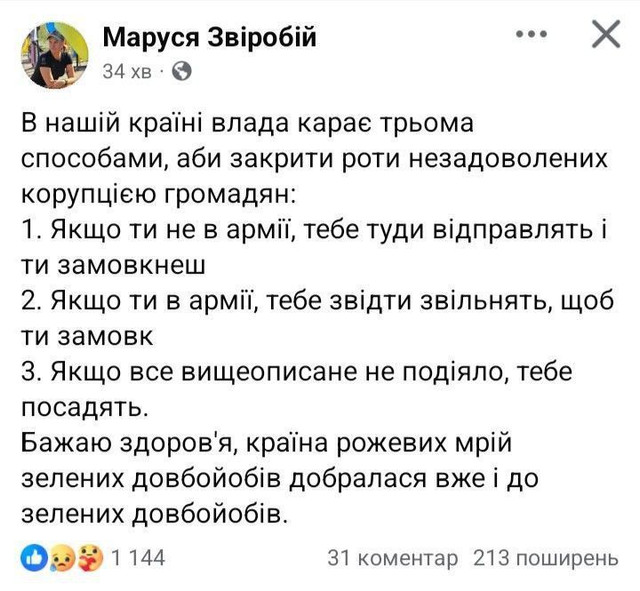Click the sad crying reaction icon
The height and width of the screenshot is (591, 640).
(x=62, y=557)
